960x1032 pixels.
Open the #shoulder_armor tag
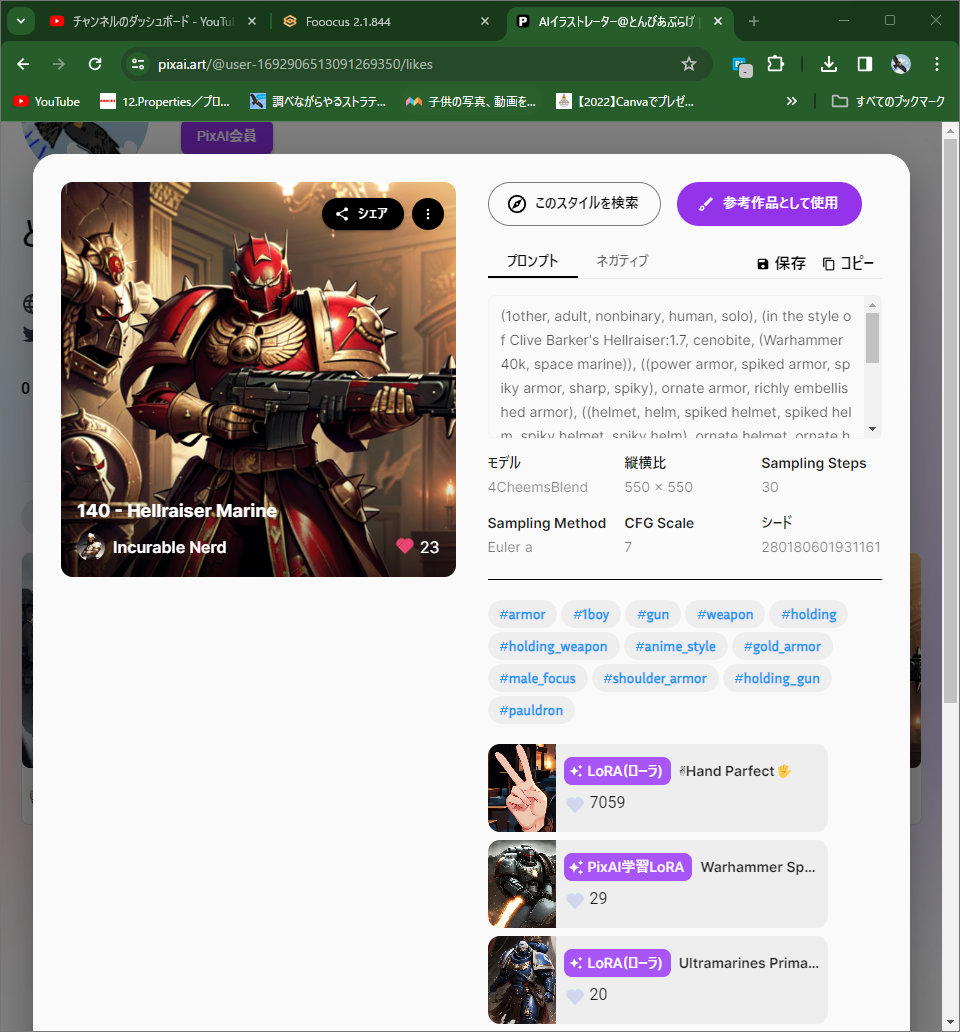pos(655,678)
